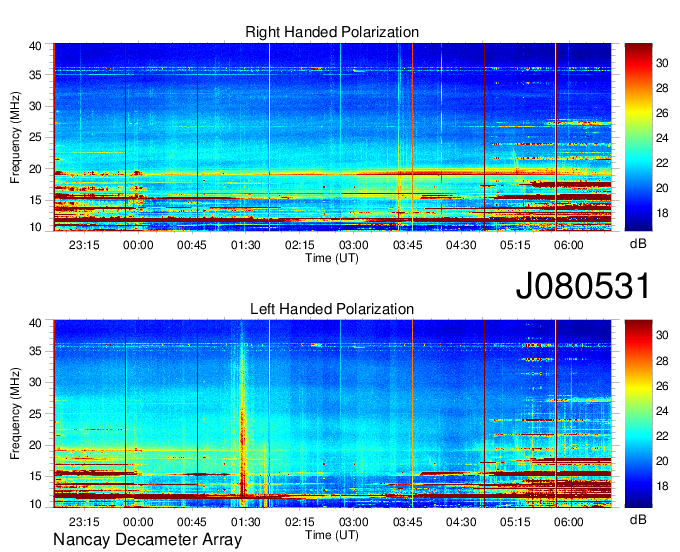This screenshot has width=680, height=552.
Task: Click the 15 MHz tick of Right Handed plot
Action: [35, 200]
